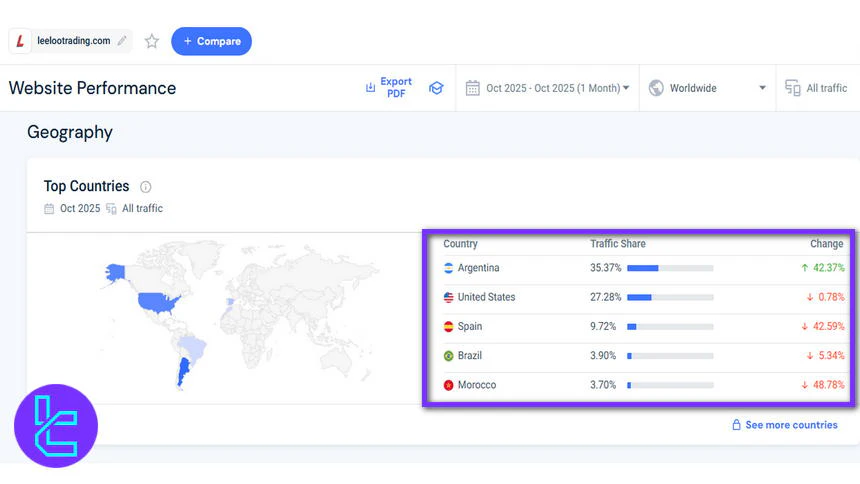The width and height of the screenshot is (860, 484).
Task: Click the leelootrading site logo icon
Action: tap(20, 41)
